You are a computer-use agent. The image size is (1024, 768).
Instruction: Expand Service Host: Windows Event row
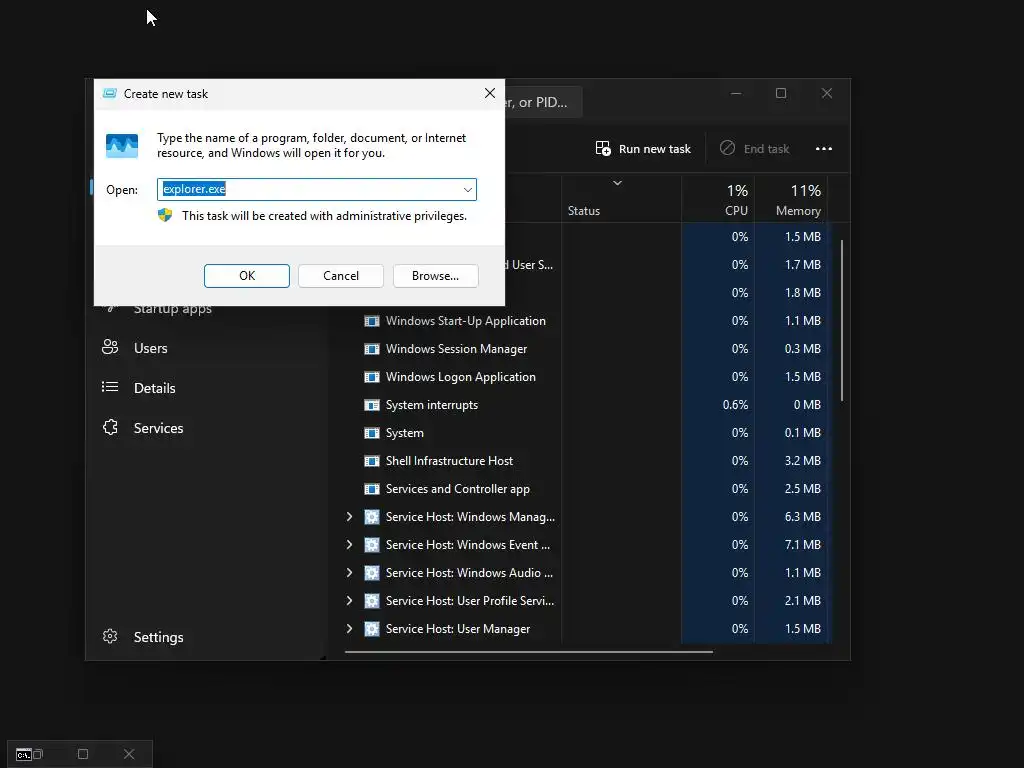[x=349, y=545]
